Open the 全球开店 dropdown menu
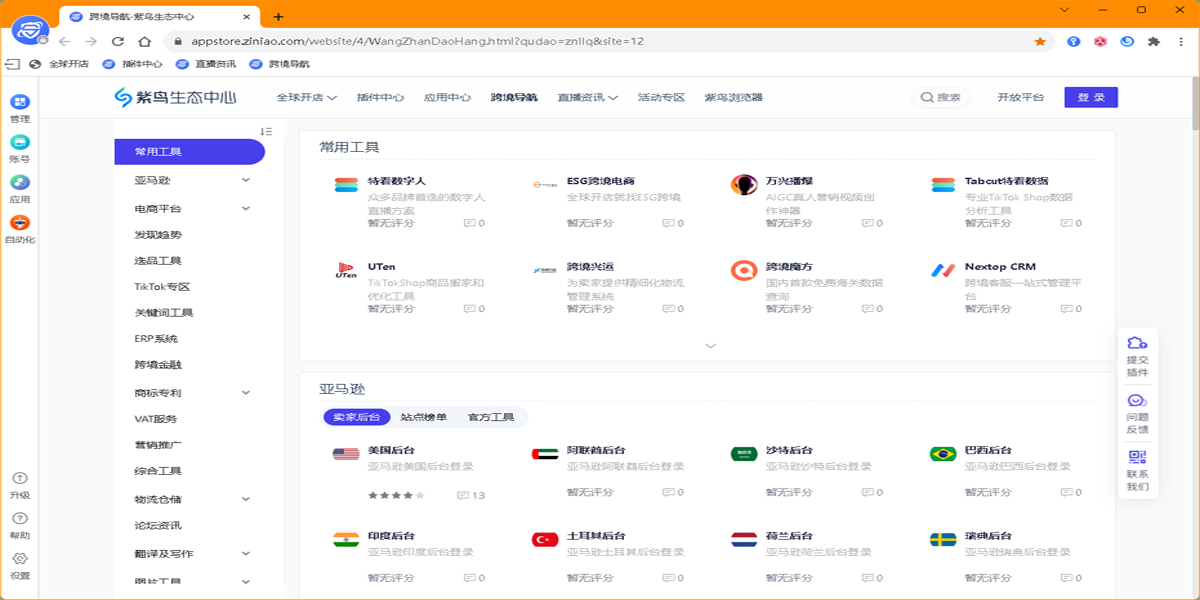 [306, 98]
